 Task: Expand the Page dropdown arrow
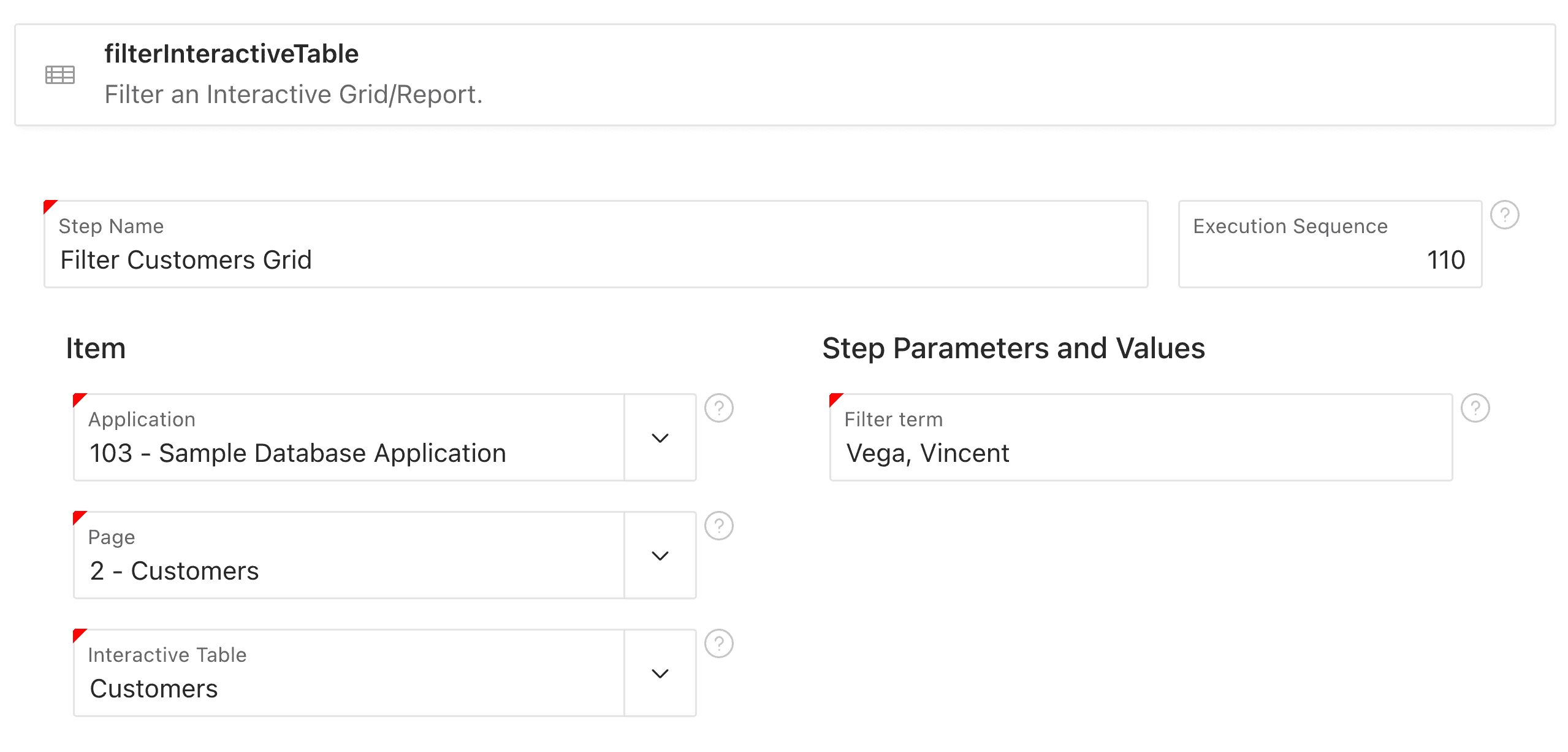pyautogui.click(x=660, y=555)
